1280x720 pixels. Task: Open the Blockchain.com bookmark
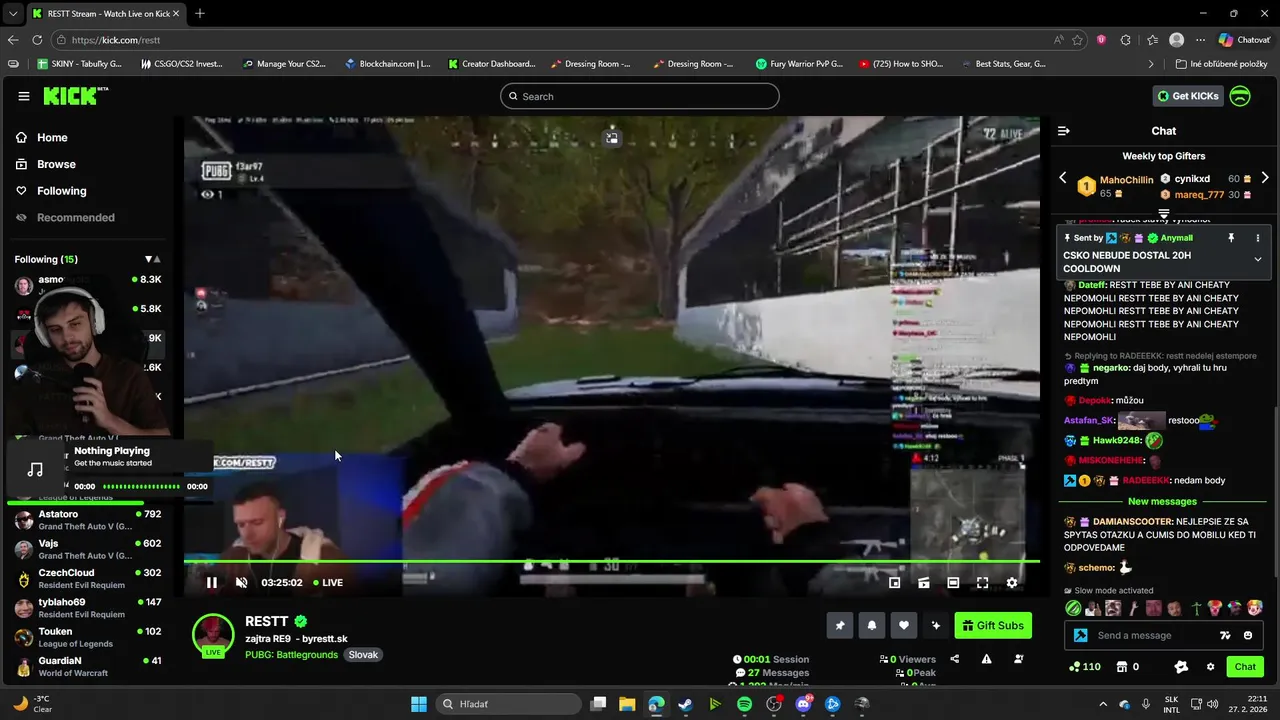[387, 64]
